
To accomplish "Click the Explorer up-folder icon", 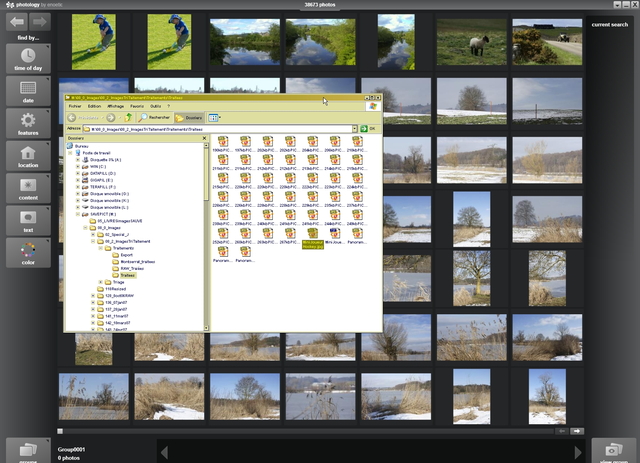I will tap(128, 117).
